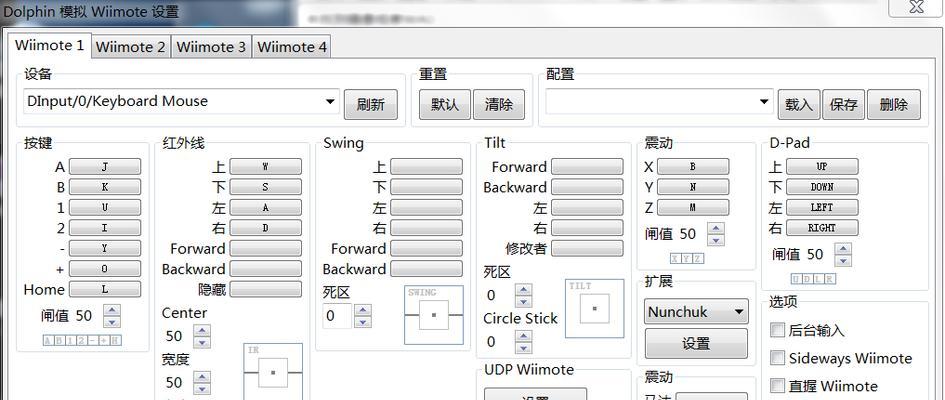Viewport: 945px width, 400px height.
Task: Click the plus button mapping O
Action: pyautogui.click(x=105, y=269)
